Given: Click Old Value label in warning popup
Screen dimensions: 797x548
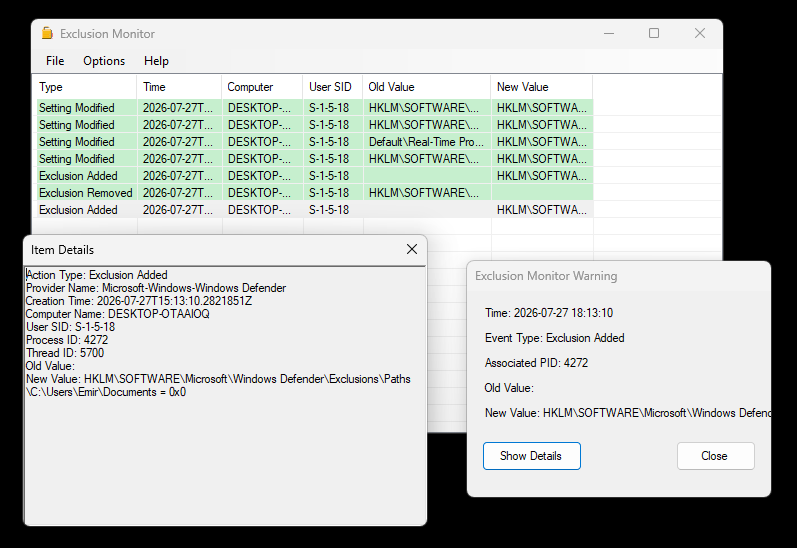Looking at the screenshot, I should pyautogui.click(x=509, y=388).
